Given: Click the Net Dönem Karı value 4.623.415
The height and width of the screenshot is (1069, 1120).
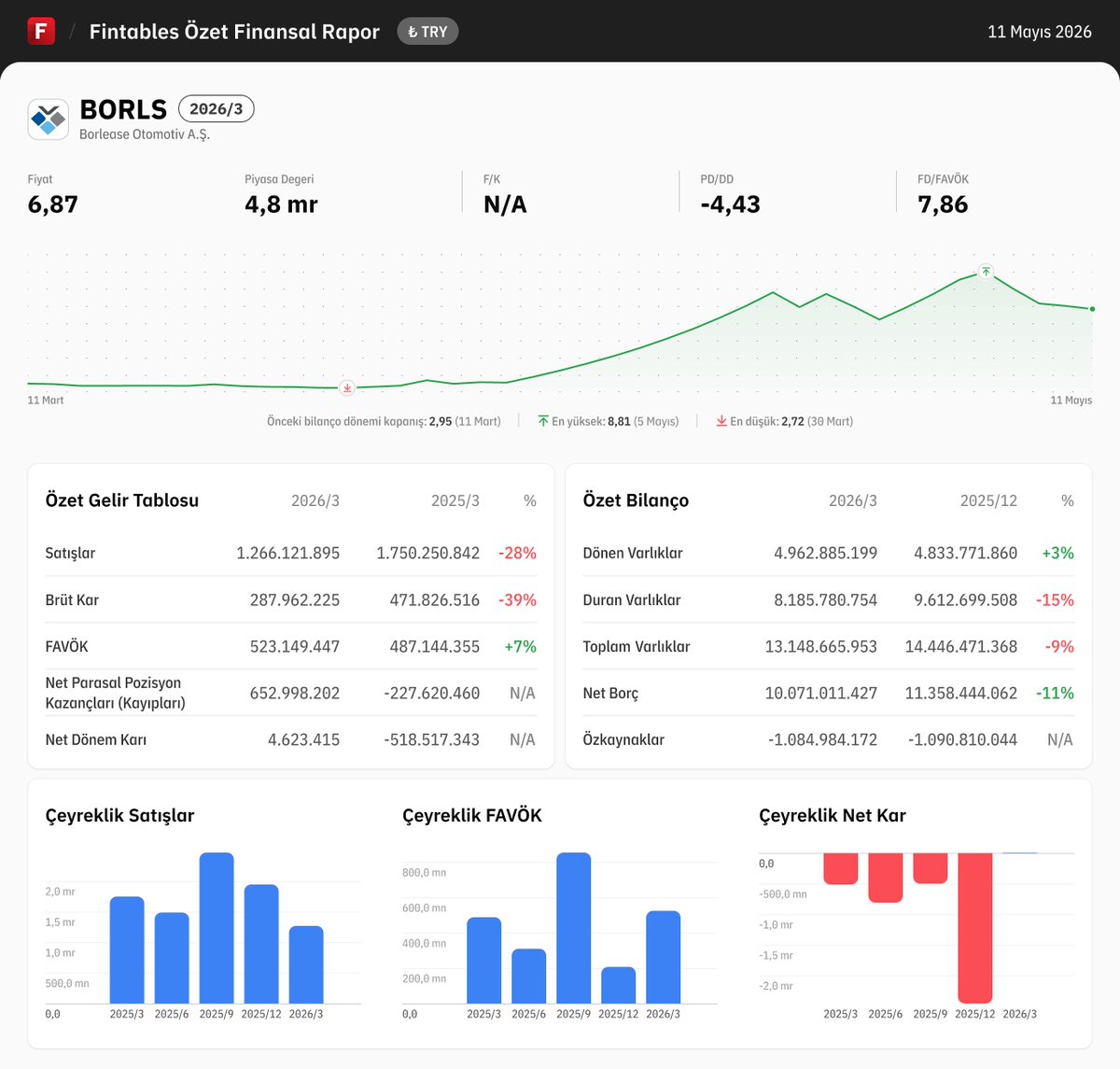Looking at the screenshot, I should pyautogui.click(x=303, y=739).
